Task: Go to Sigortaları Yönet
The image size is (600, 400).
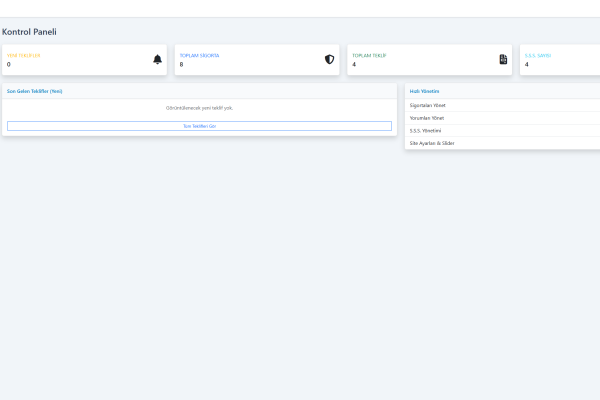Action: click(428, 105)
